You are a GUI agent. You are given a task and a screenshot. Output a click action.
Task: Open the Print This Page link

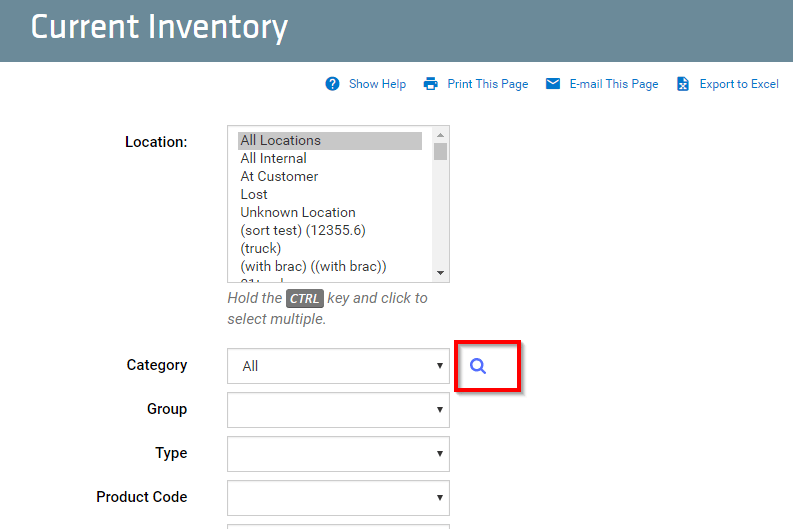point(488,84)
